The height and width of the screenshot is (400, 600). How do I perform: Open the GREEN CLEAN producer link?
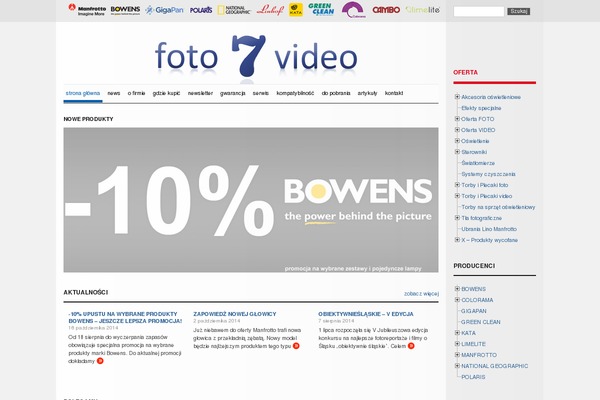point(481,322)
